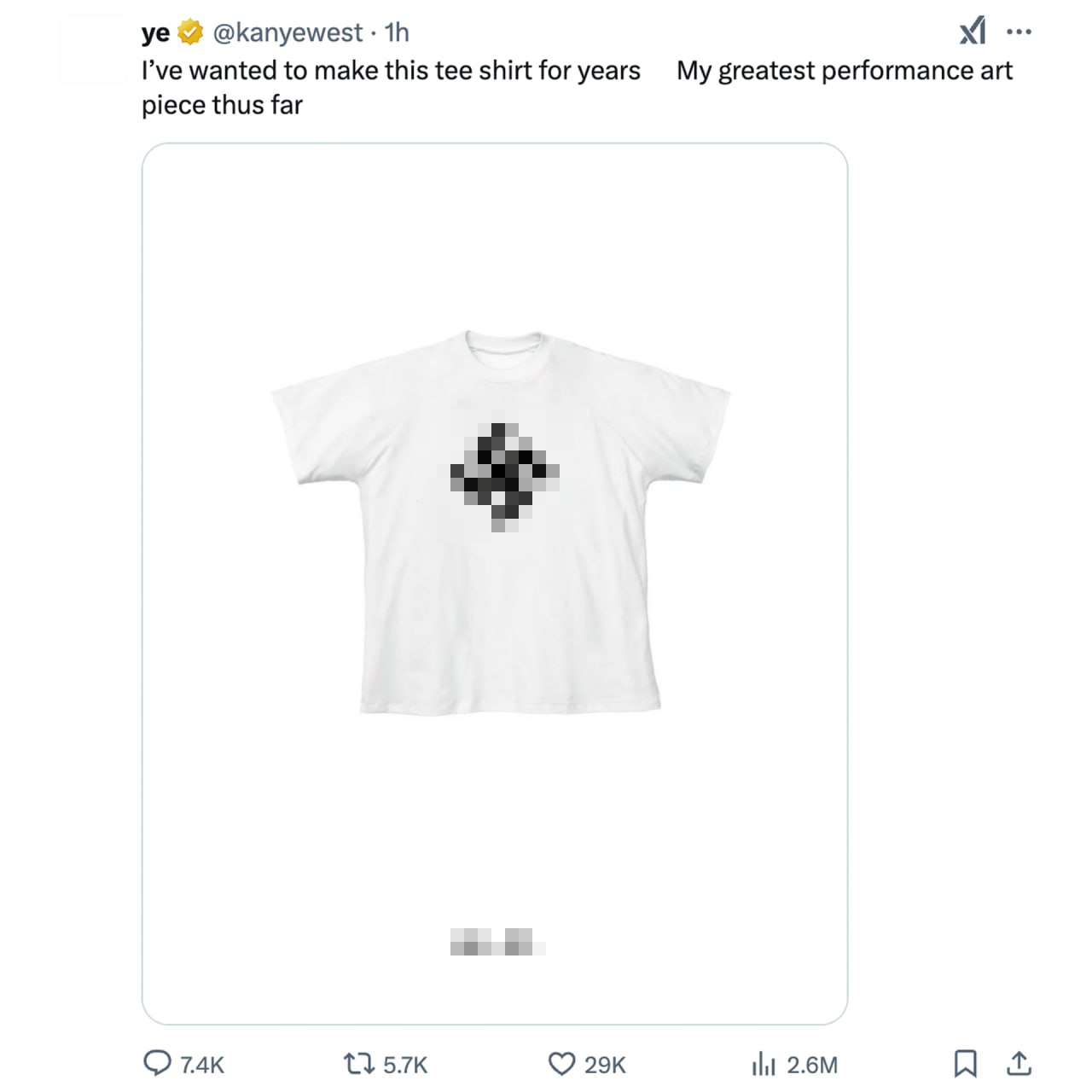The image size is (1092, 1092).
Task: Click the "My greatest performance art" text
Action: pyautogui.click(x=844, y=70)
